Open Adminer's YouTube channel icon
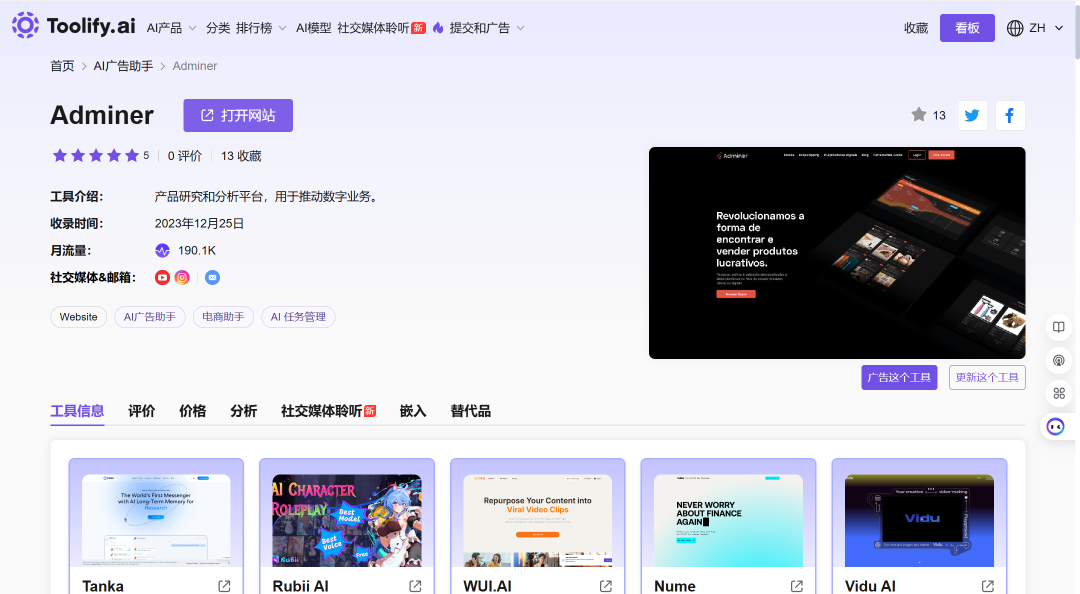This screenshot has width=1080, height=594. point(162,277)
